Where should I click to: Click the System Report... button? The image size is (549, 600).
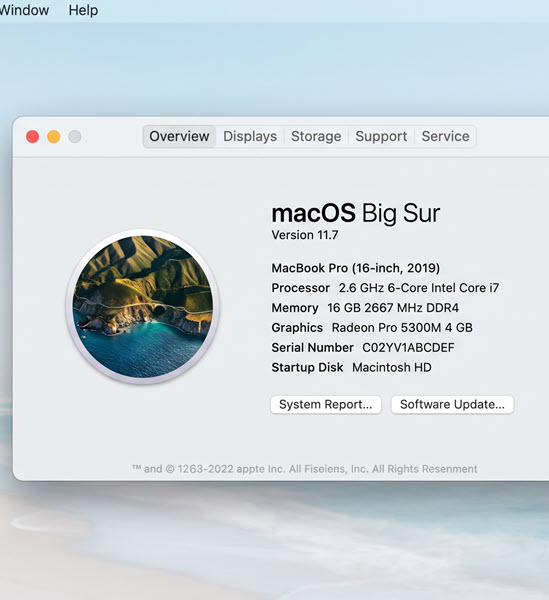tap(326, 404)
